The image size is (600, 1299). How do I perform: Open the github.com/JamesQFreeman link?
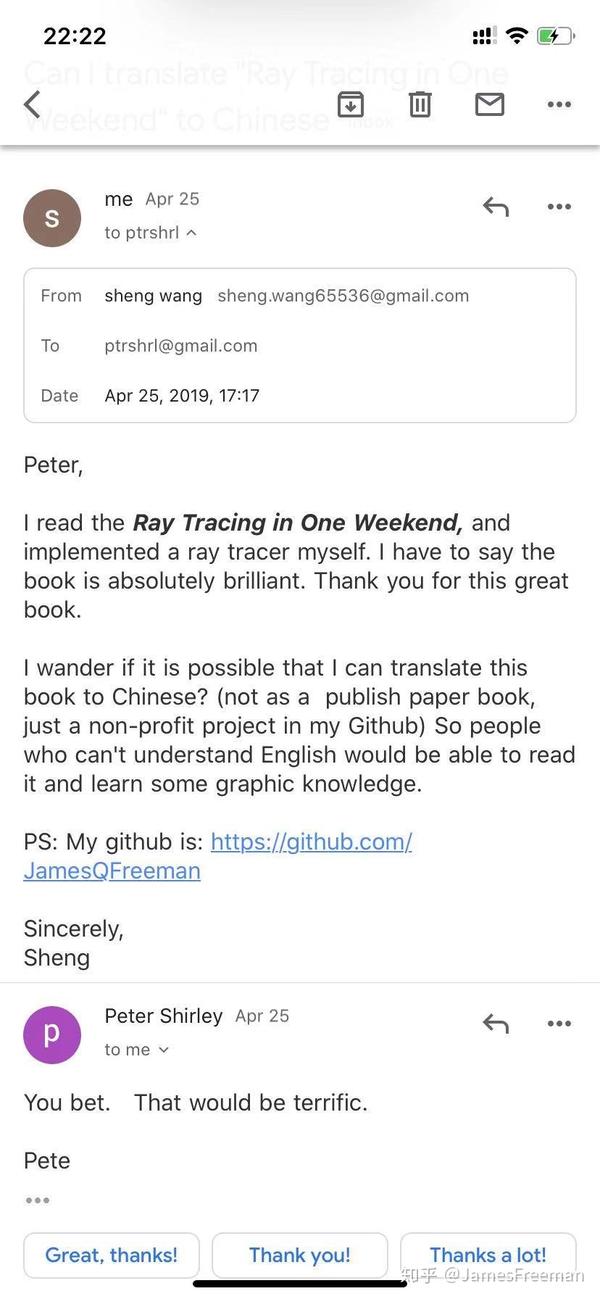click(x=311, y=842)
